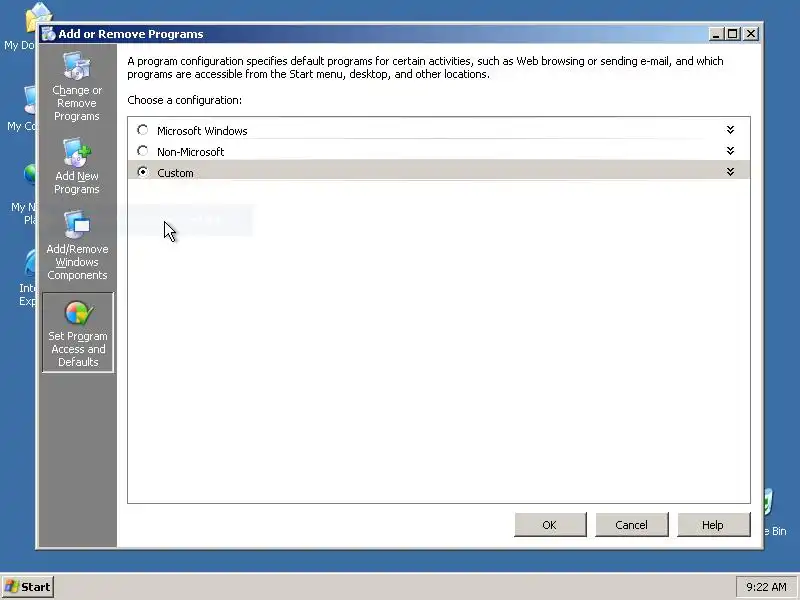Select Set Program Access and Defaults
800x600 pixels.
(x=78, y=333)
